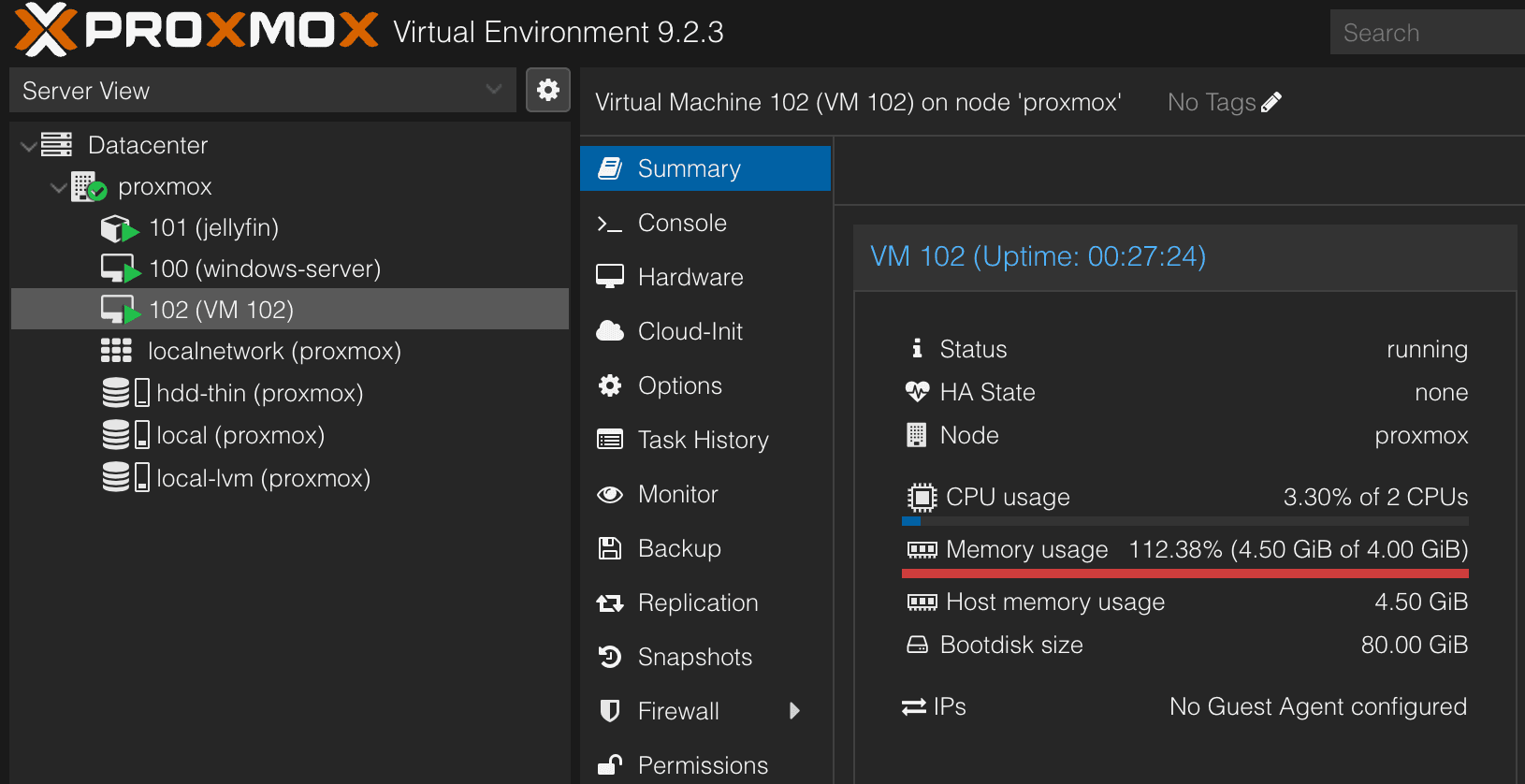Click the No Tags label
Viewport: 1525px width, 784px height.
[1212, 102]
